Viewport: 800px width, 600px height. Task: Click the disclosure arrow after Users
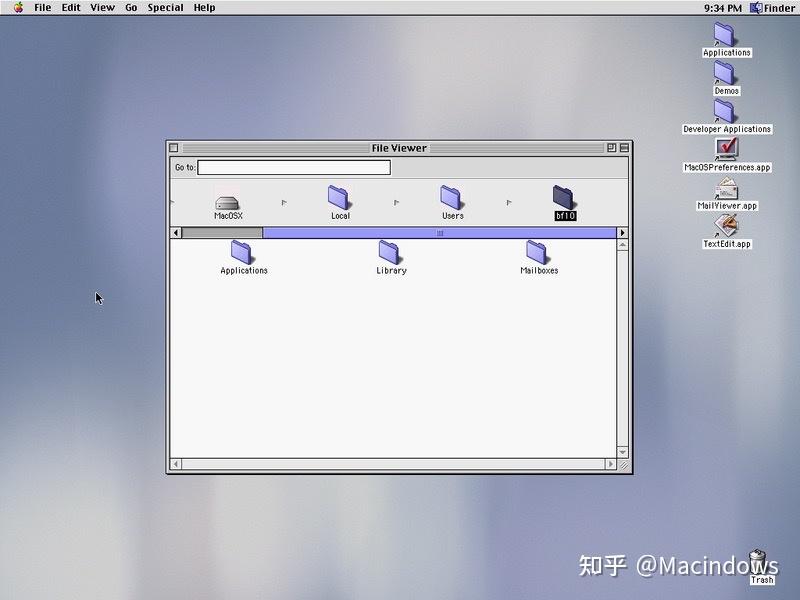pyautogui.click(x=510, y=200)
